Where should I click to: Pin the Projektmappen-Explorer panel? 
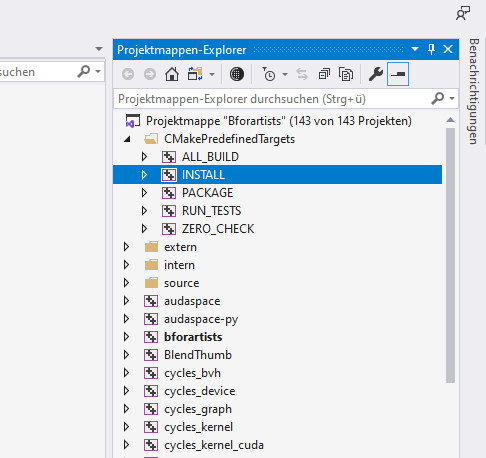point(432,49)
